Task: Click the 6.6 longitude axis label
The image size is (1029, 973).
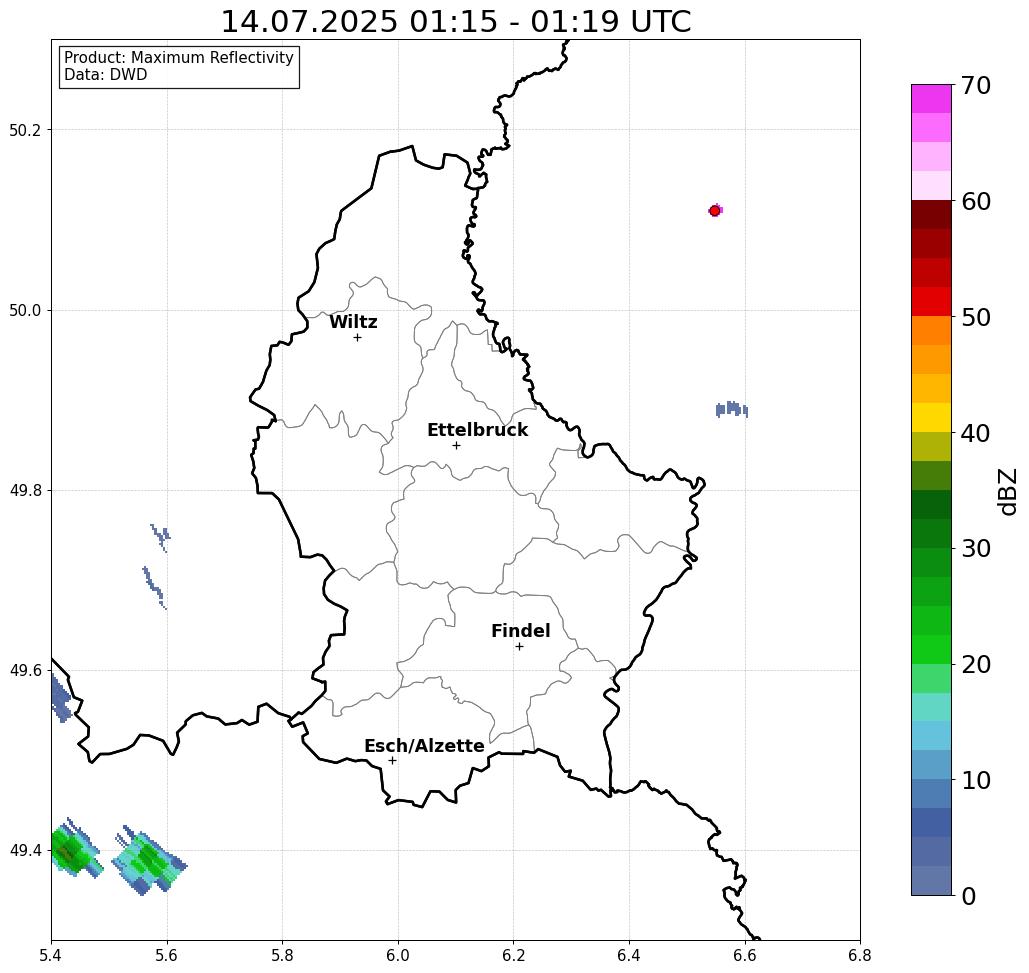Action: [745, 955]
